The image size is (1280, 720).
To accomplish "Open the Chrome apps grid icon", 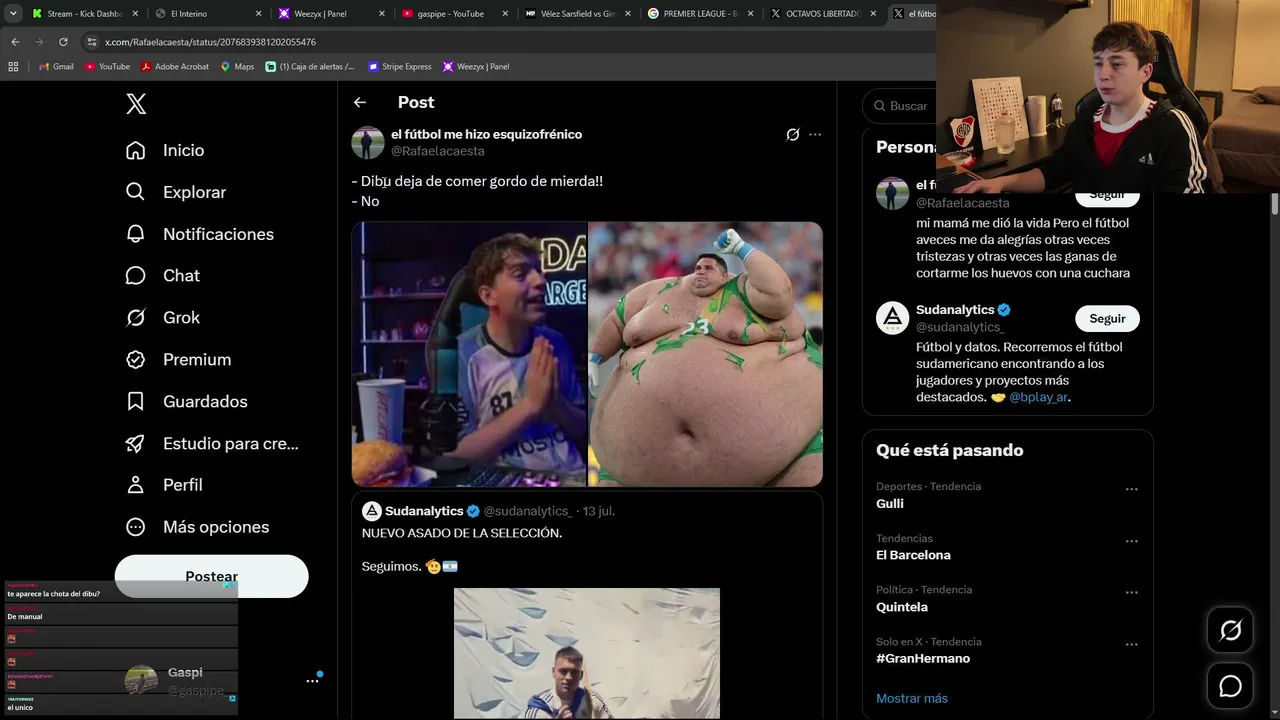I will pyautogui.click(x=13, y=67).
